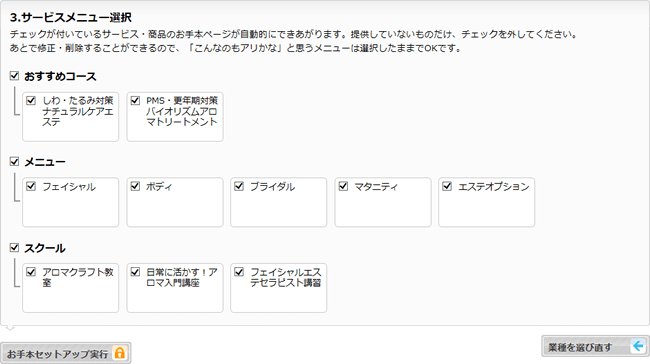Uncheck the メニュー group checkbox
This screenshot has width=650, height=364.
[x=15, y=161]
